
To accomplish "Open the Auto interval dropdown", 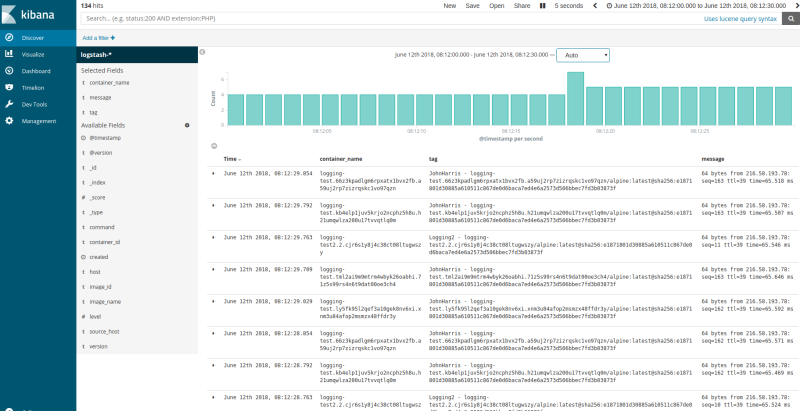I will (x=582, y=55).
